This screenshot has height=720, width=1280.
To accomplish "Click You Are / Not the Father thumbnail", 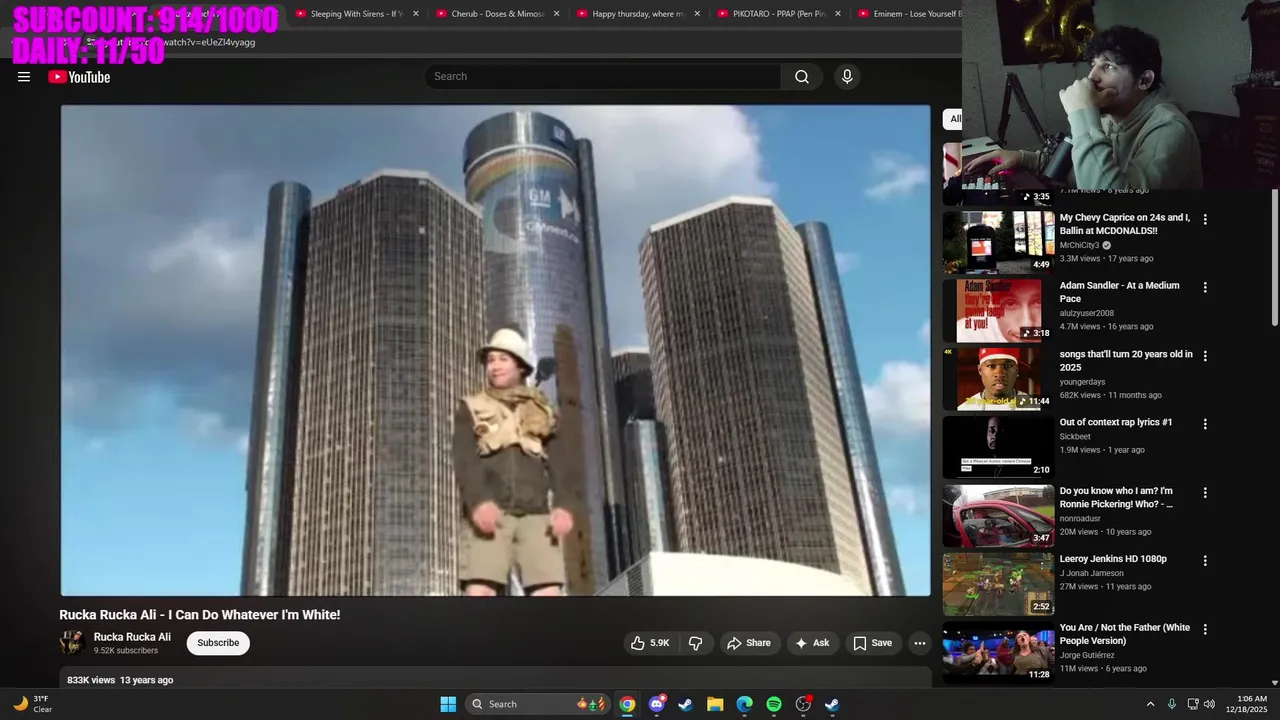I will click(998, 652).
